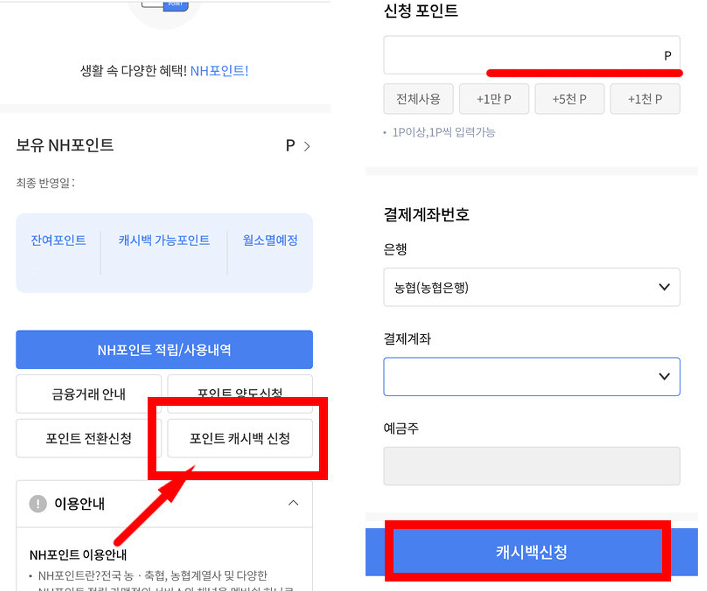Collapse the 이용안내 section chevron

[x=293, y=503]
